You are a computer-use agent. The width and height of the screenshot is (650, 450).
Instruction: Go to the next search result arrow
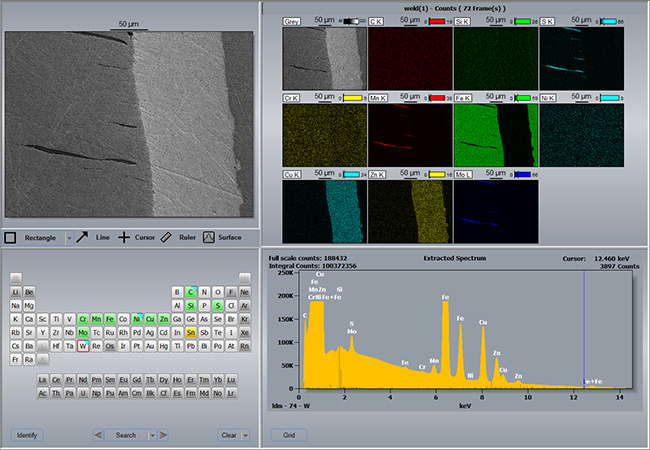point(164,435)
